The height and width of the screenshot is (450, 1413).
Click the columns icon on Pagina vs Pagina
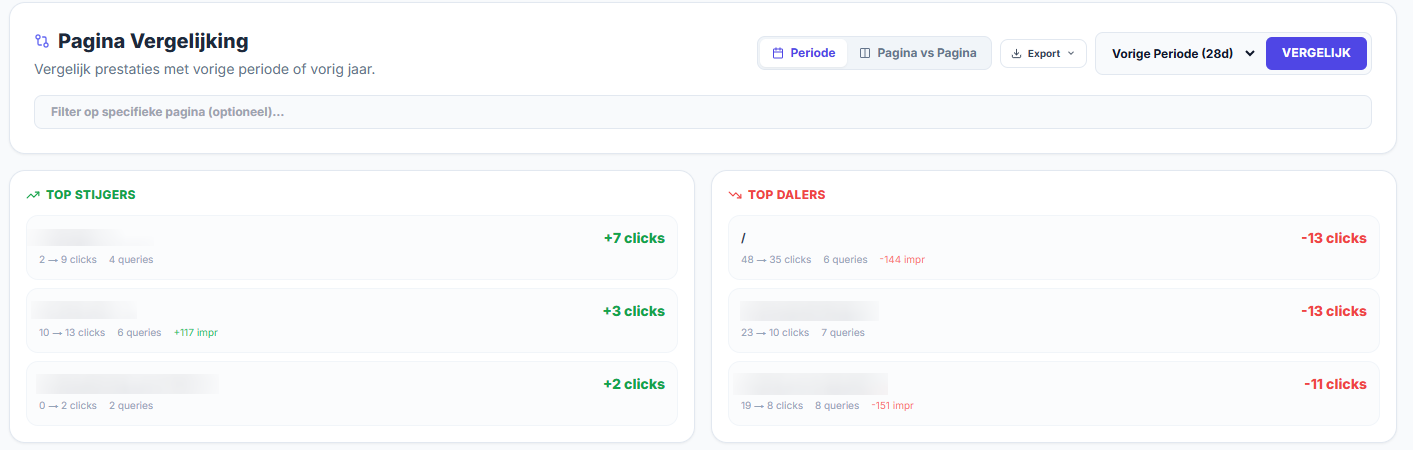pos(865,53)
